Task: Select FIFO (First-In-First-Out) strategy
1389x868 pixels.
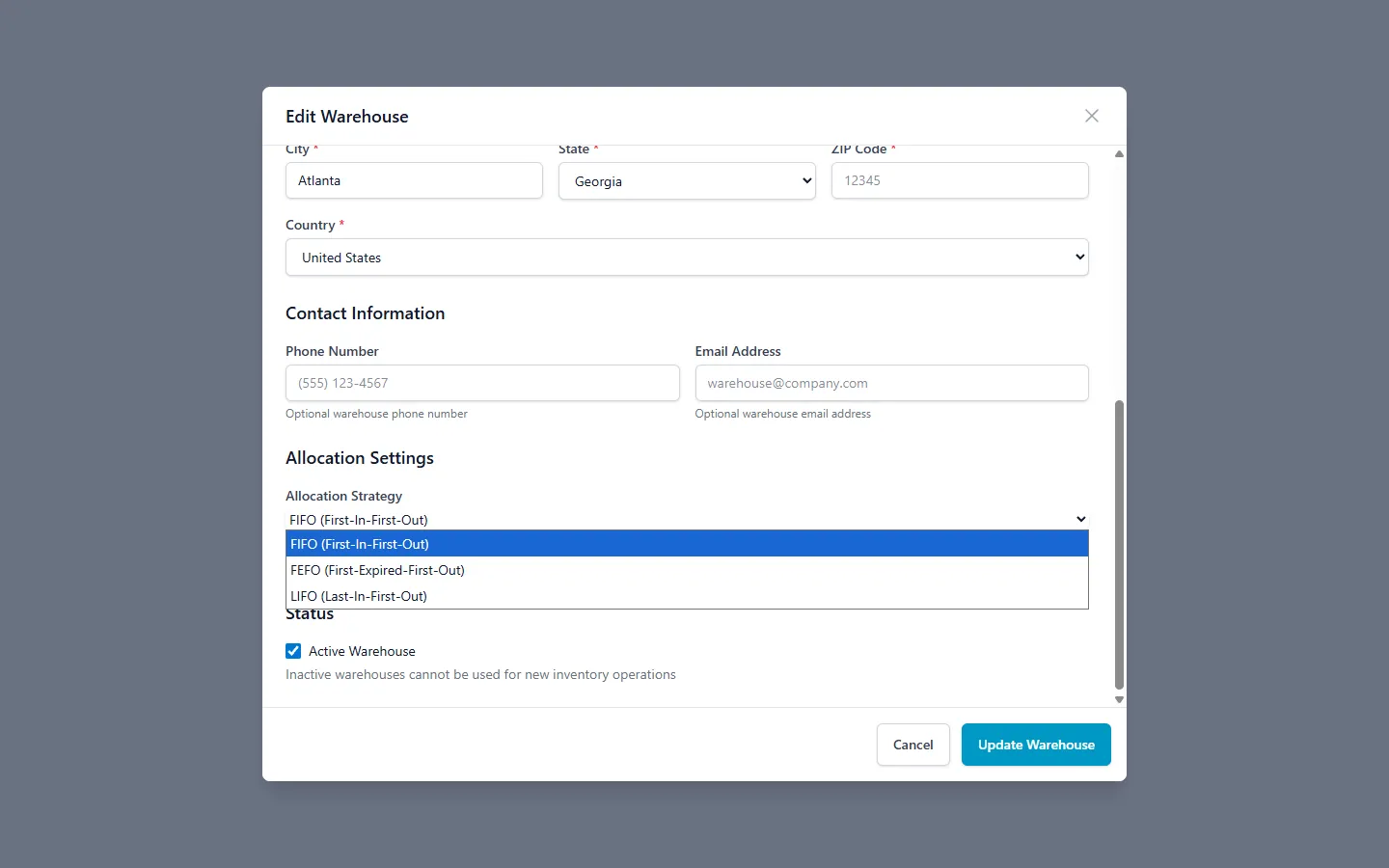Action: [686, 543]
